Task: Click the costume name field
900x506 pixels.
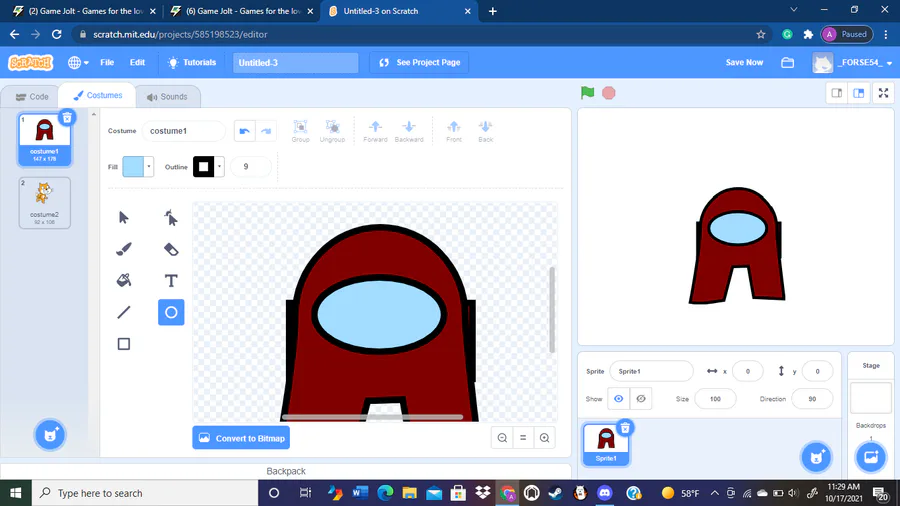Action: pyautogui.click(x=183, y=131)
